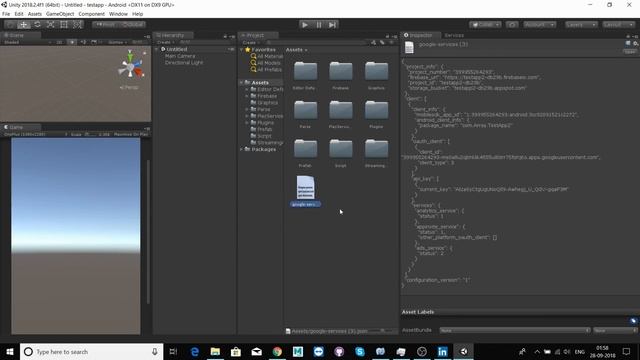Open the Script folder thumbnail
This screenshot has height=360, width=640.
click(x=341, y=149)
